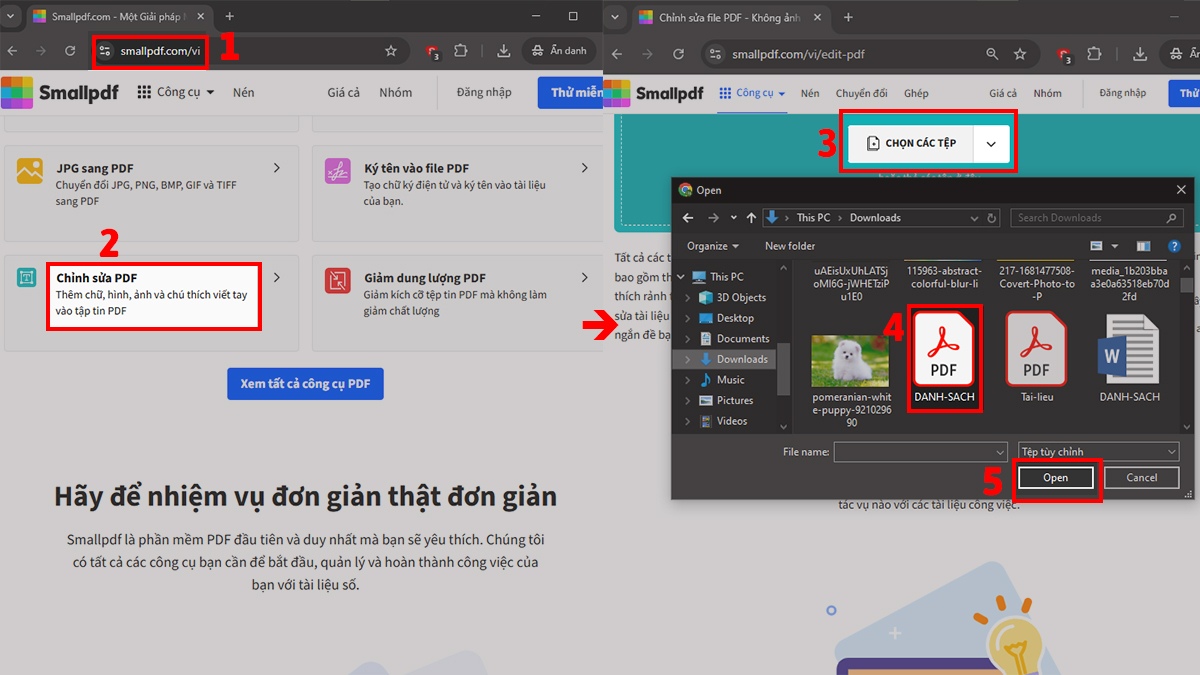
Task: Select the DANH-SACH Word document
Action: (x=1130, y=357)
